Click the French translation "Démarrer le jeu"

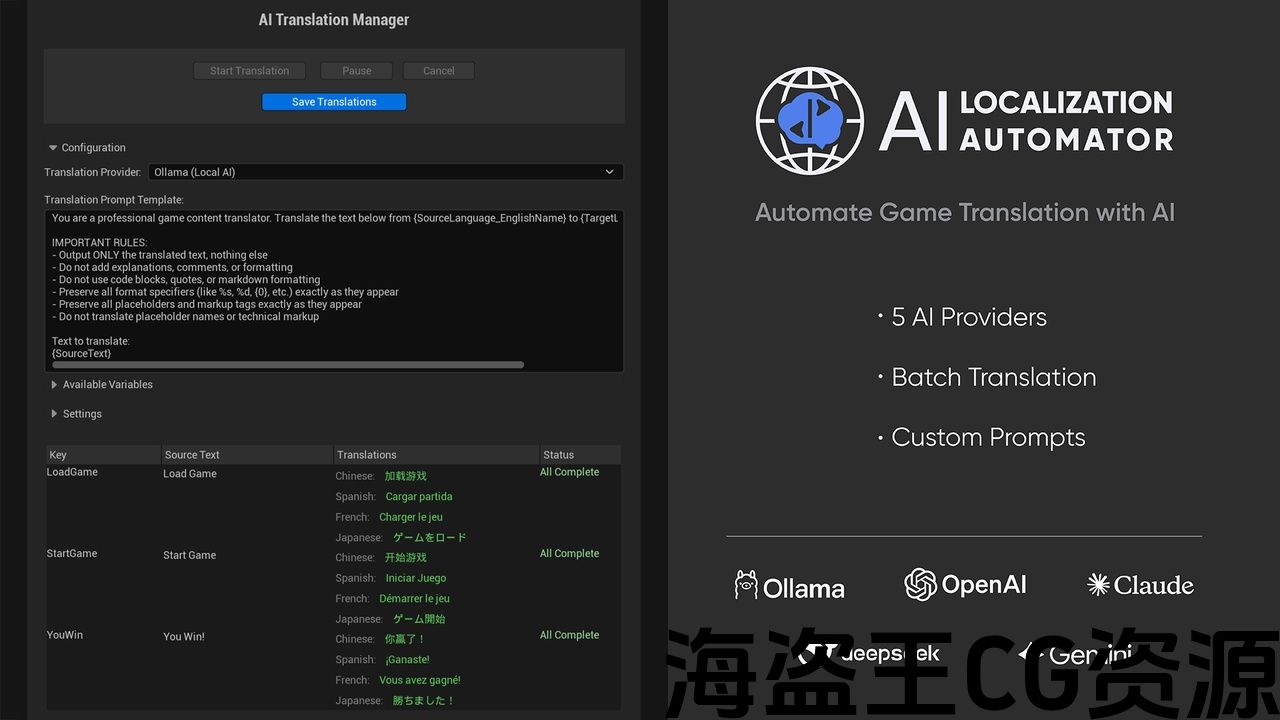click(415, 599)
